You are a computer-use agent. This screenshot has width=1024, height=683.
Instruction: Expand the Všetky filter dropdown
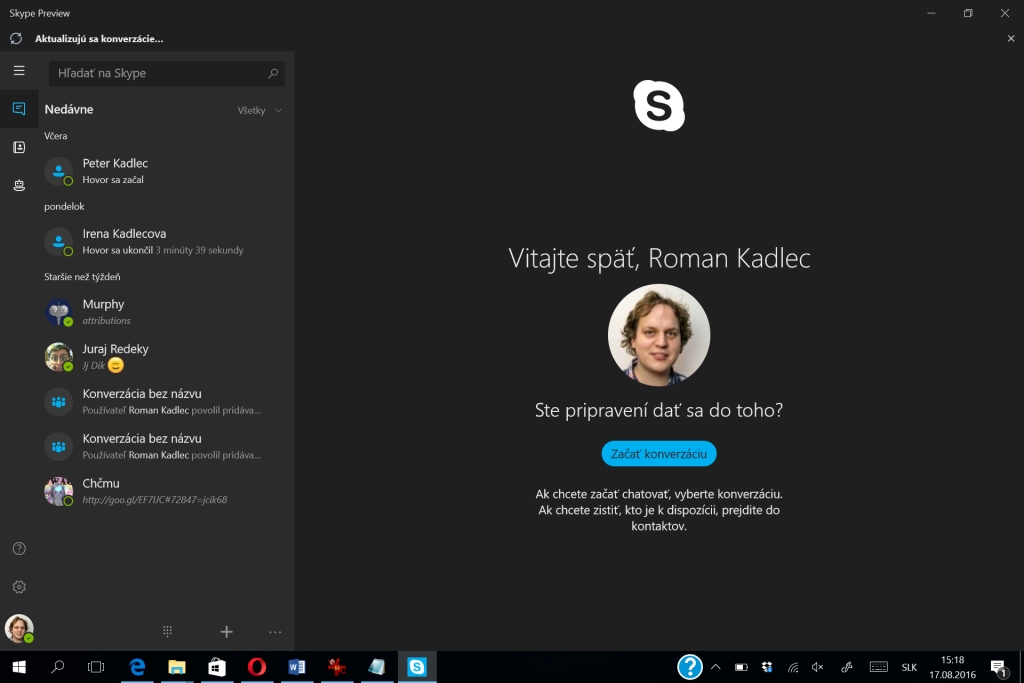[260, 110]
